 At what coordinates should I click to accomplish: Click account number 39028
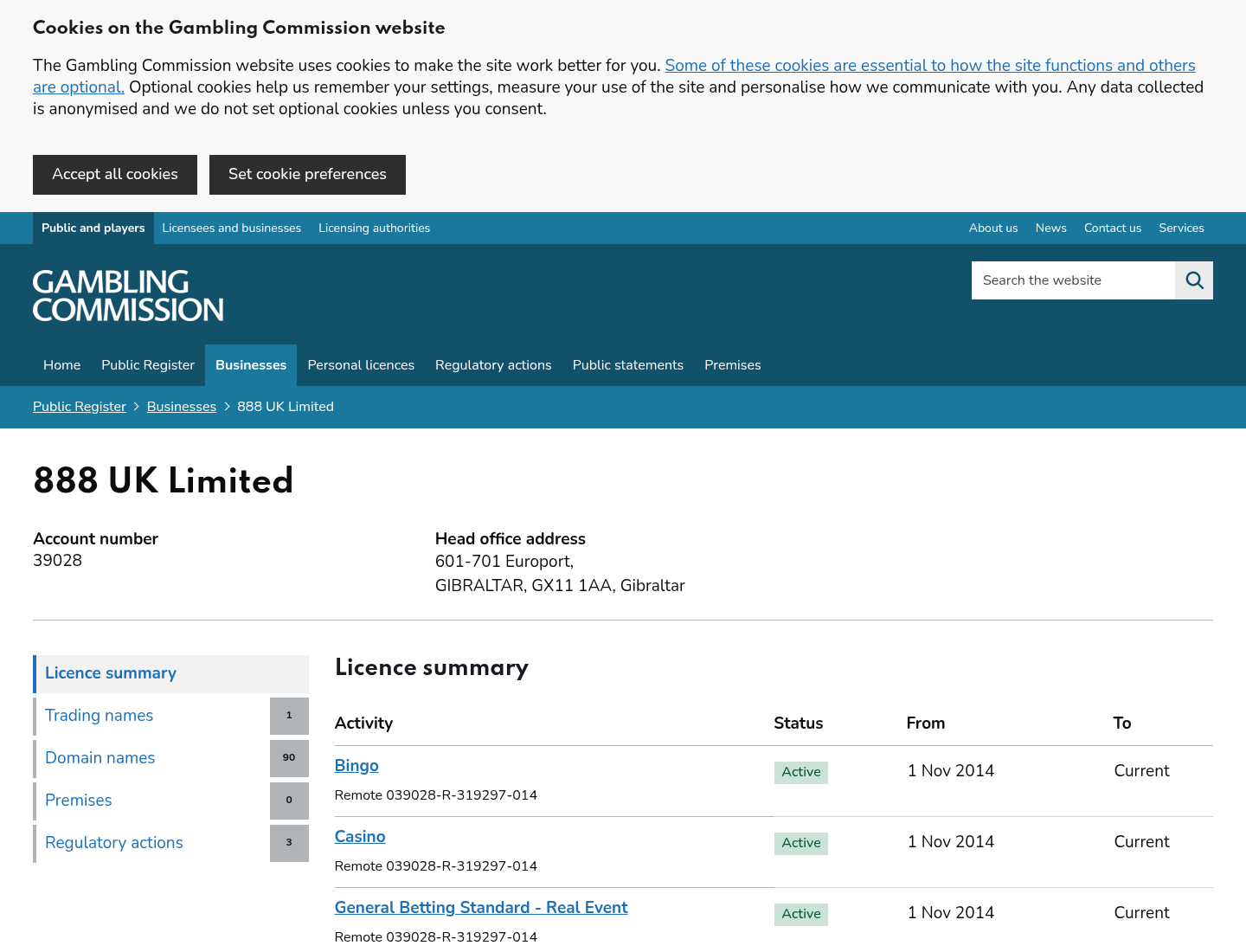[58, 561]
